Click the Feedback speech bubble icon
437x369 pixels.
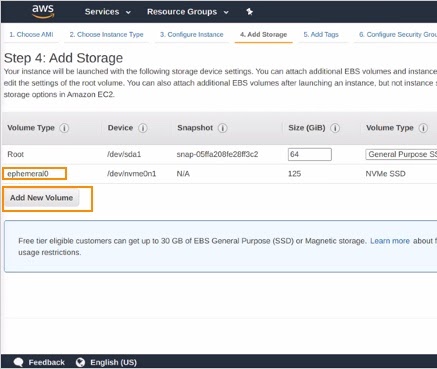point(19,362)
